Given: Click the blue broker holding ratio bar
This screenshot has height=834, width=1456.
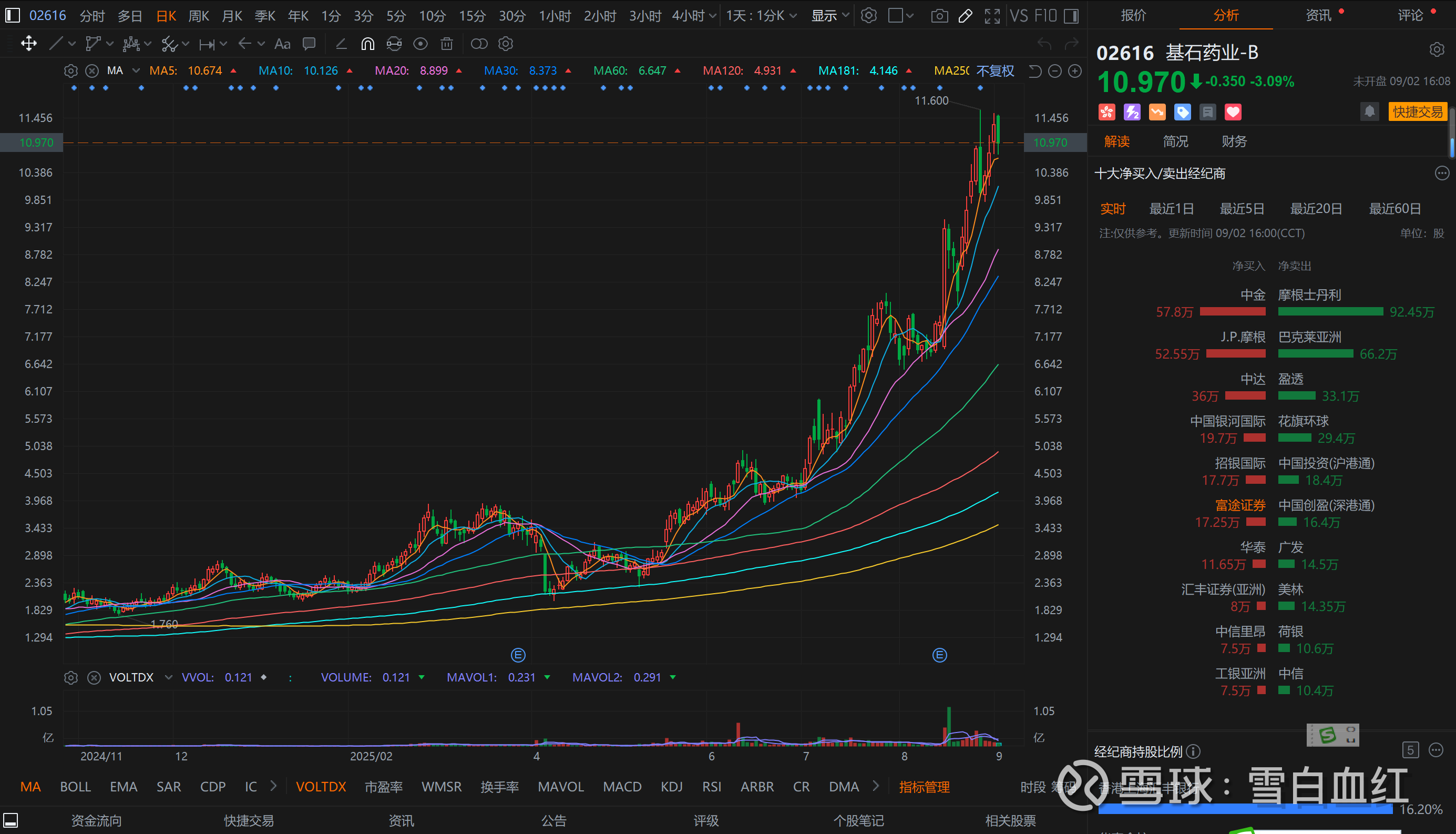Looking at the screenshot, I should pos(1245,809).
